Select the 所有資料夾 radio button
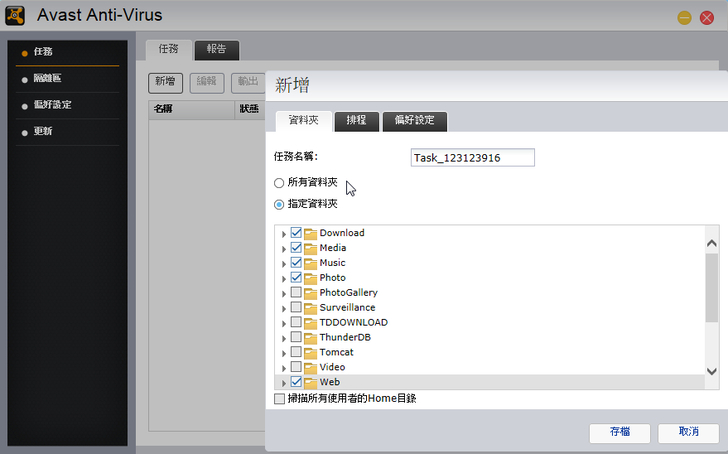The height and width of the screenshot is (454, 728). pyautogui.click(x=279, y=183)
